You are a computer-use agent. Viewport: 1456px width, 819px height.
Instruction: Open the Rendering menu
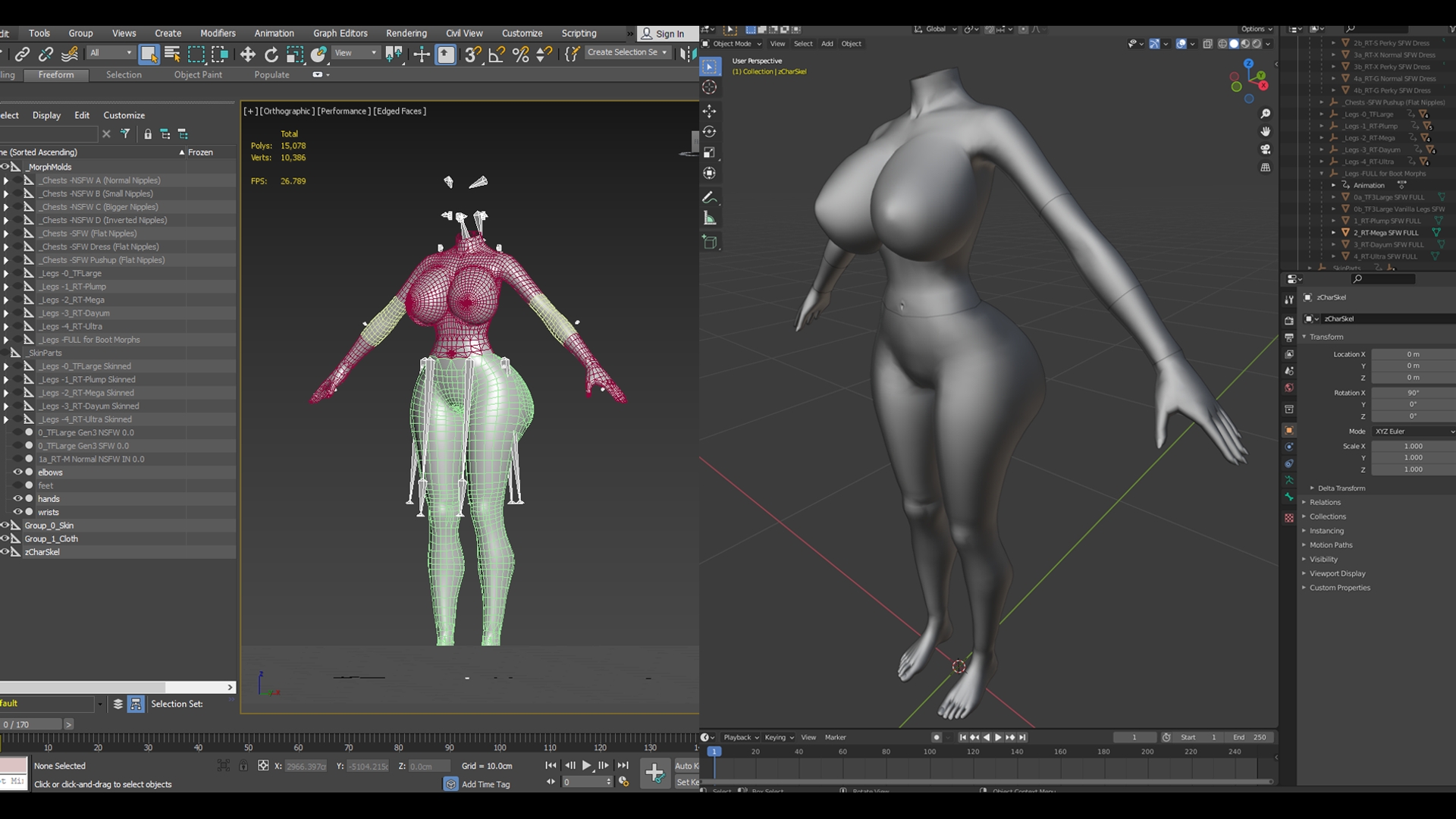[406, 33]
